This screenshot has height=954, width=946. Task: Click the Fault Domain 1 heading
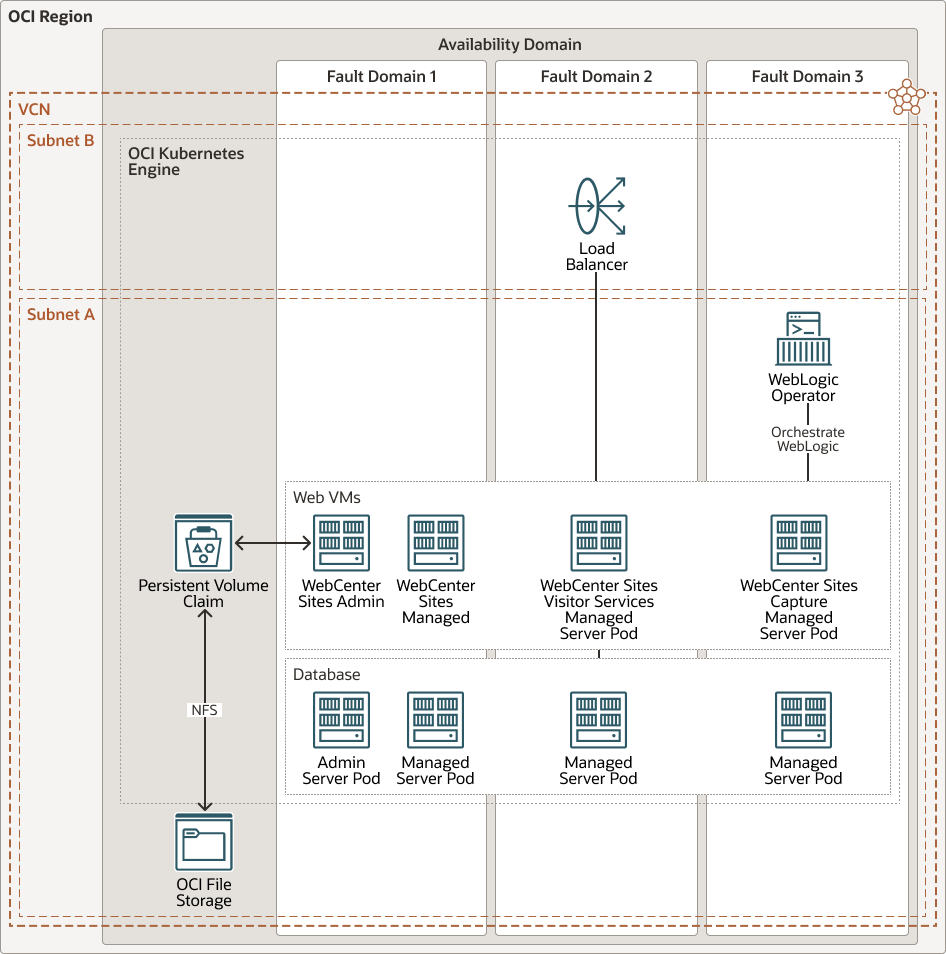[x=381, y=77]
